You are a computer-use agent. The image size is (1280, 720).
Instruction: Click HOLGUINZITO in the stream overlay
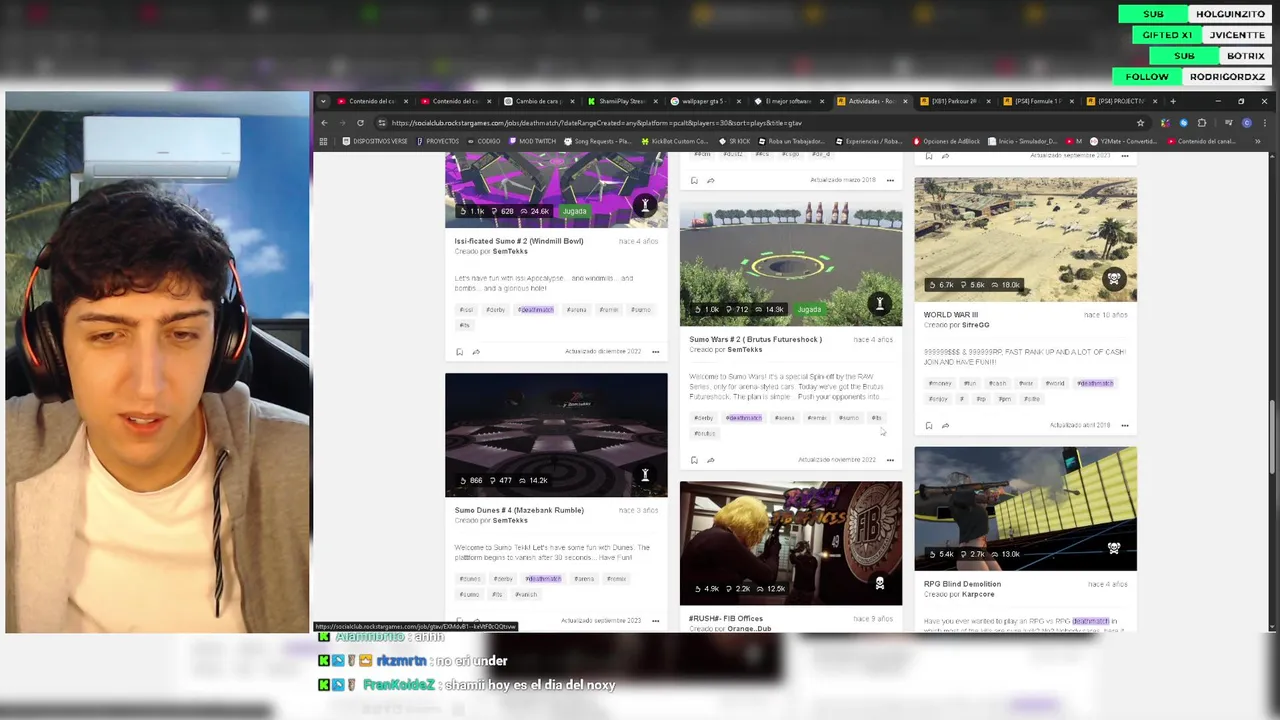pyautogui.click(x=1230, y=14)
